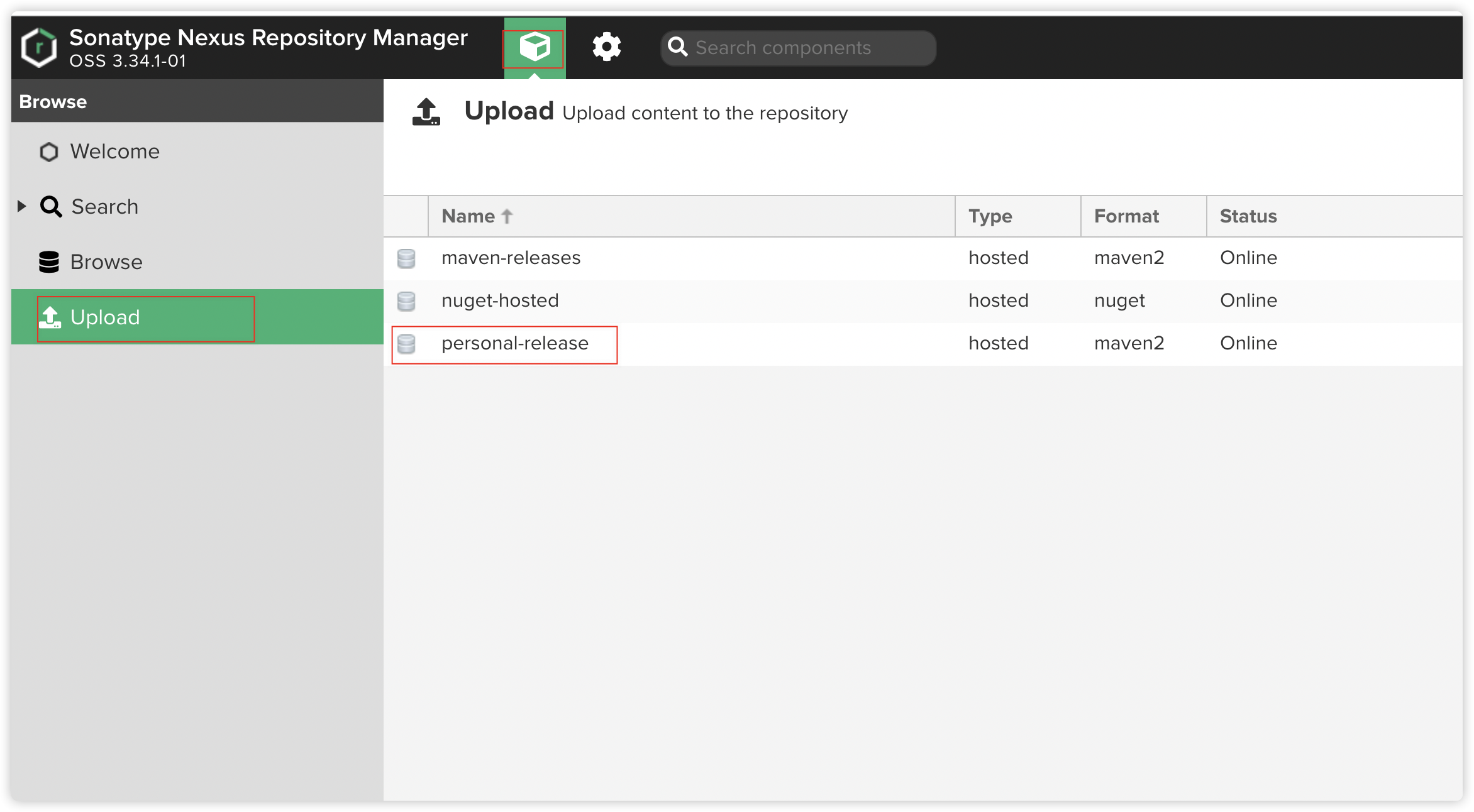
Task: Click the nuget-hosted database icon
Action: pyautogui.click(x=406, y=301)
